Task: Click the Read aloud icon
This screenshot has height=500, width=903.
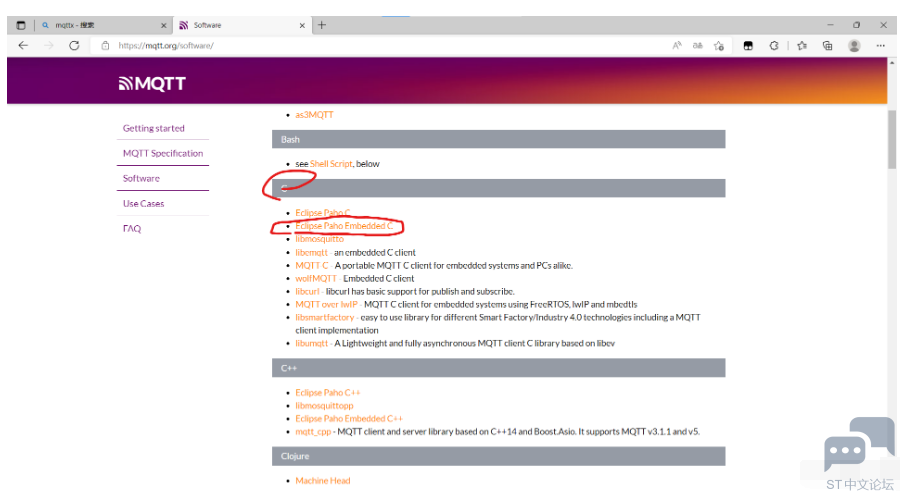Action: coord(677,46)
